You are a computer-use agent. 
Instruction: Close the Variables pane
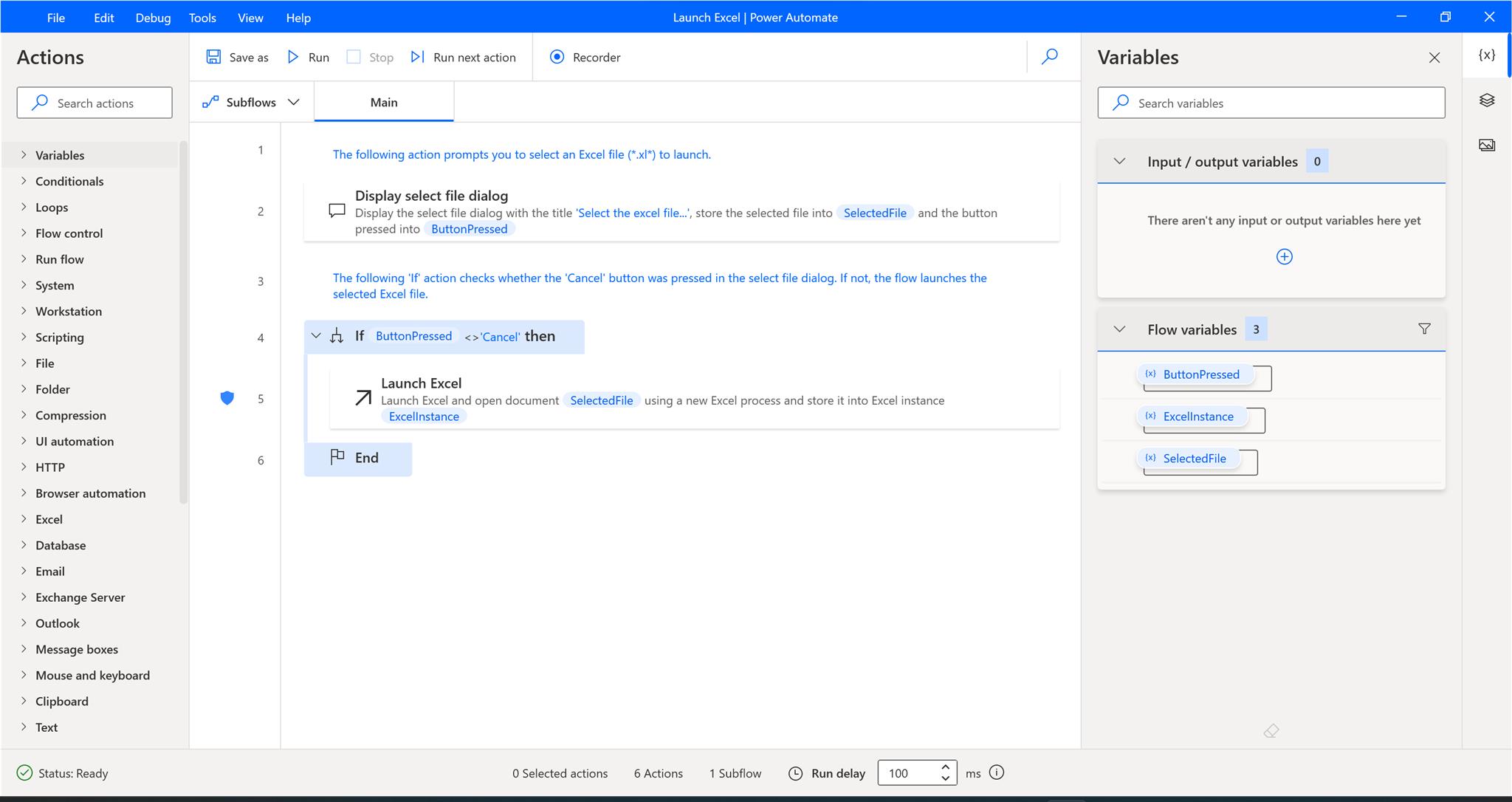pyautogui.click(x=1434, y=58)
